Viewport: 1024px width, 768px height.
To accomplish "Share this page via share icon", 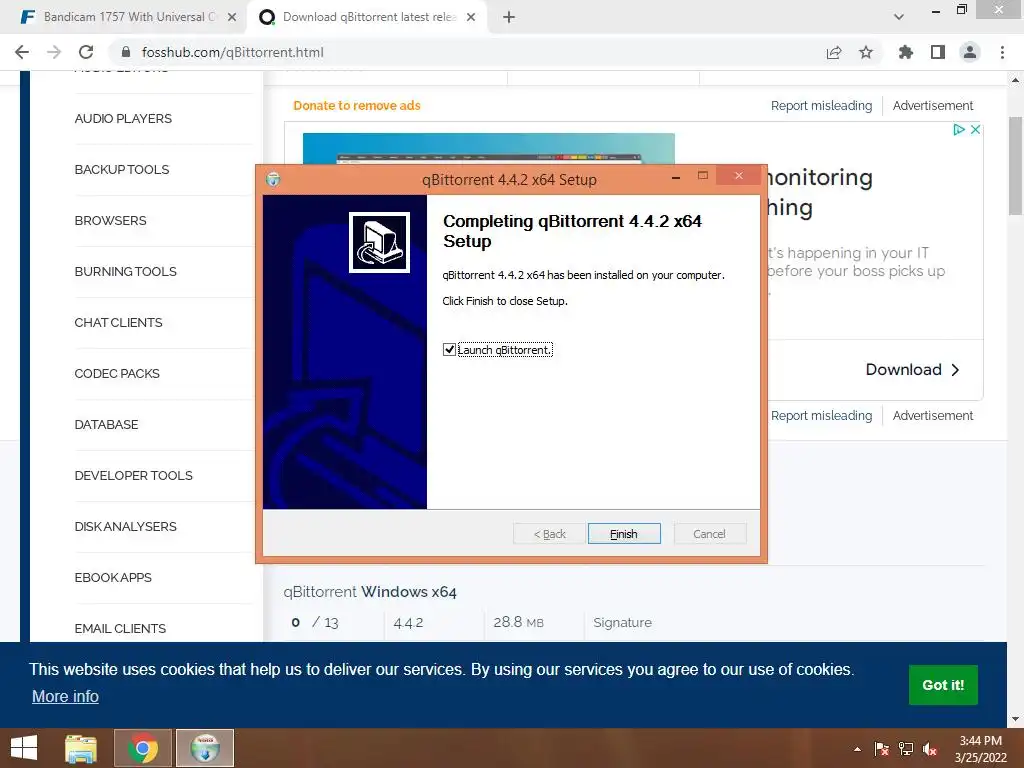I will pos(834,52).
